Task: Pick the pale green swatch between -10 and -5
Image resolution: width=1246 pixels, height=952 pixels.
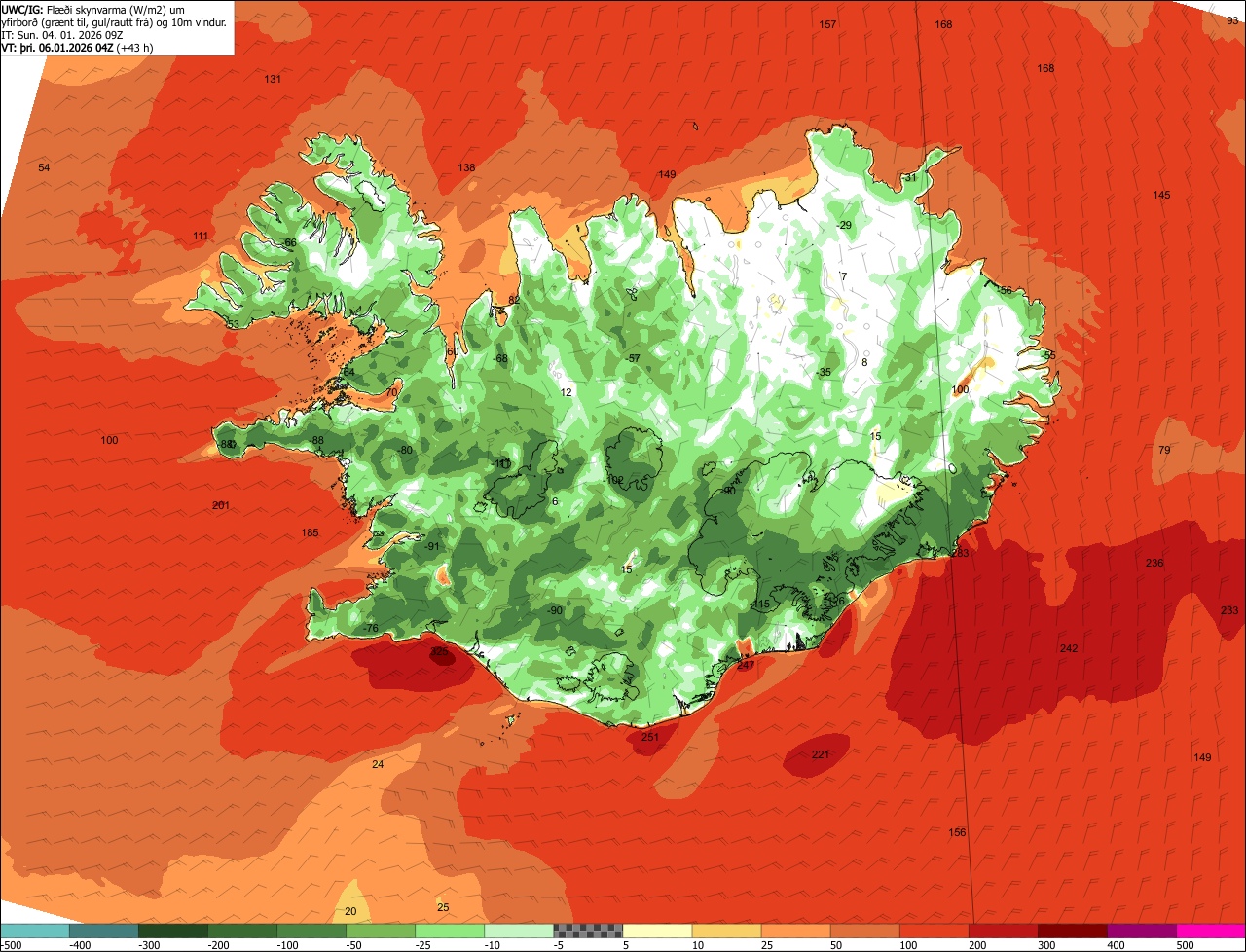Action: pyautogui.click(x=519, y=931)
